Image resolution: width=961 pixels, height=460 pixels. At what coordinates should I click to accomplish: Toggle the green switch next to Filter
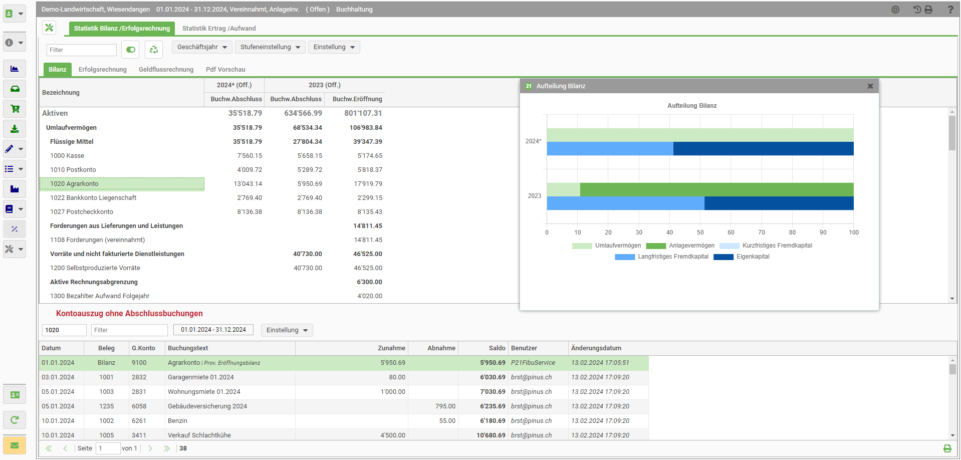[x=131, y=50]
